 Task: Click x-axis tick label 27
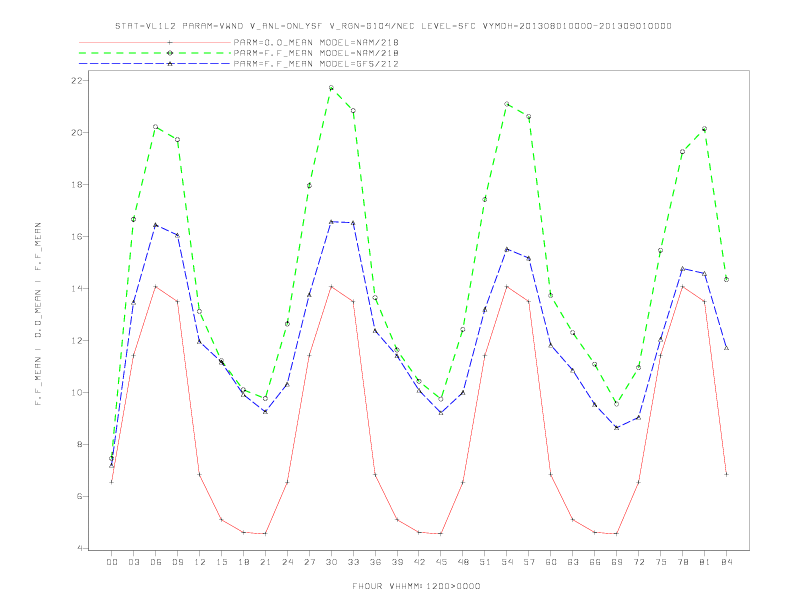click(309, 562)
